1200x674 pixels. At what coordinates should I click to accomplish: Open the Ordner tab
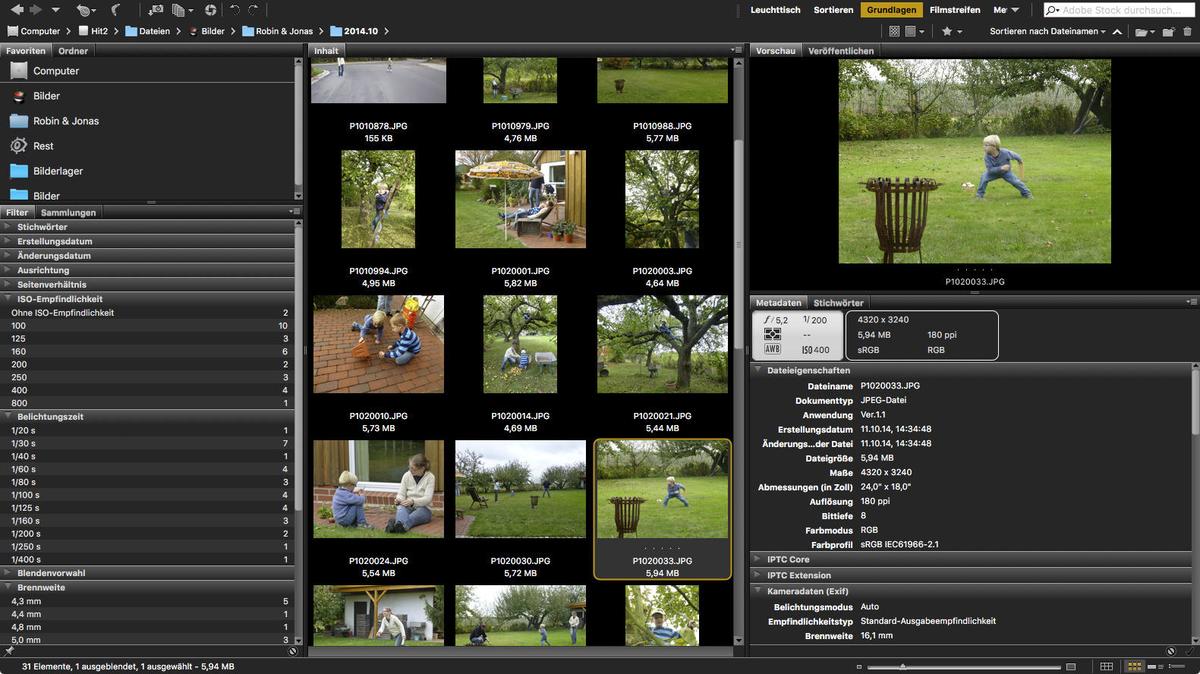pos(73,50)
